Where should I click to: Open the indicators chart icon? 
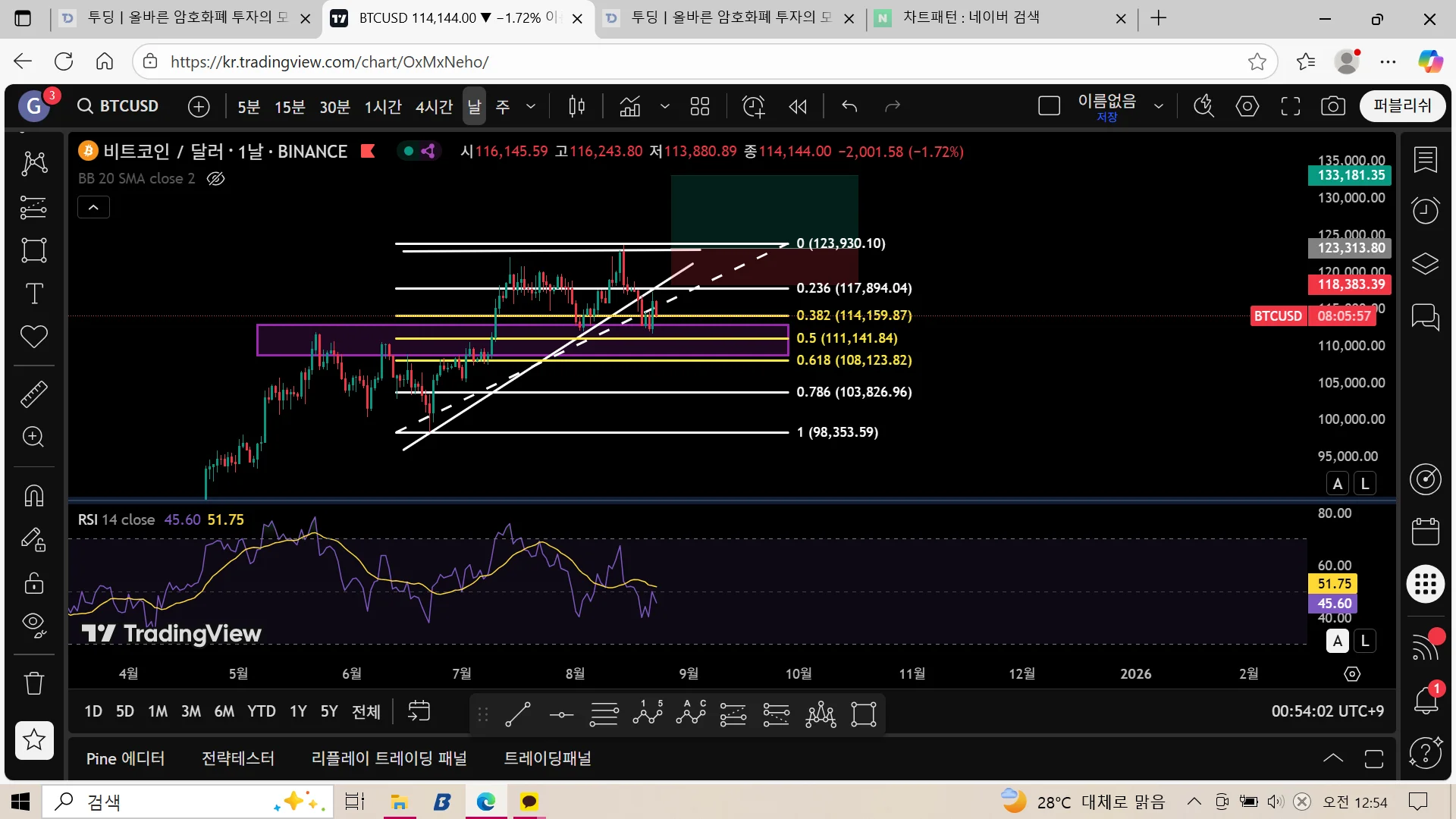tap(629, 106)
